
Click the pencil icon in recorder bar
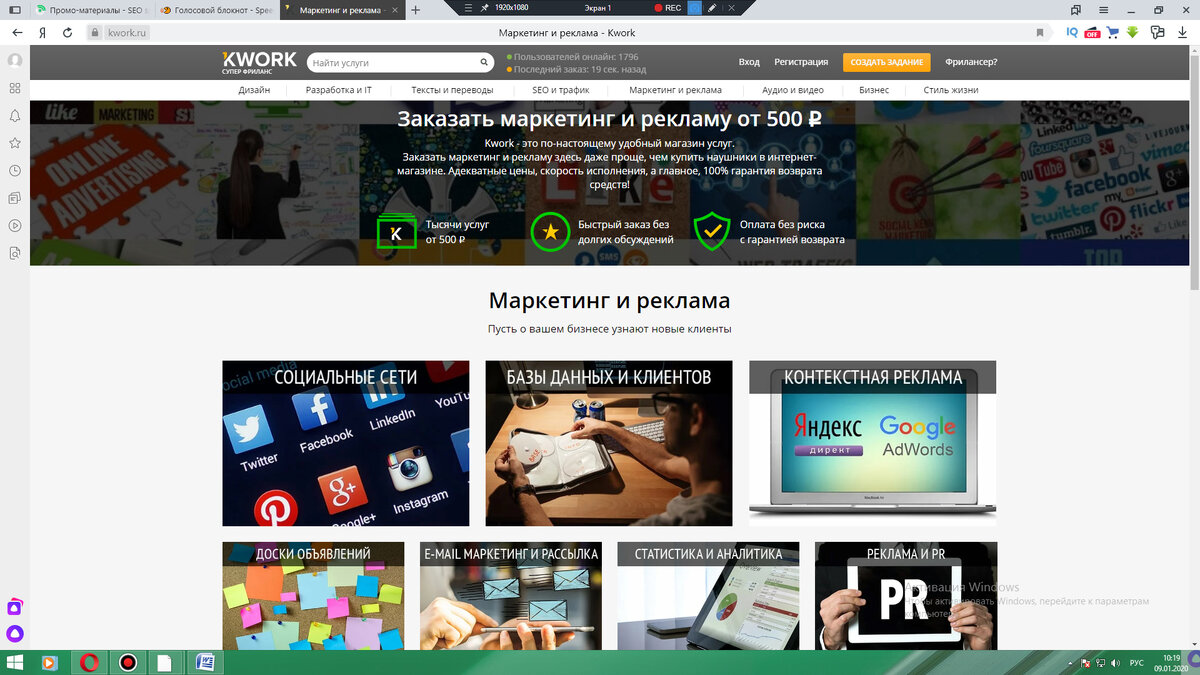pyautogui.click(x=712, y=7)
